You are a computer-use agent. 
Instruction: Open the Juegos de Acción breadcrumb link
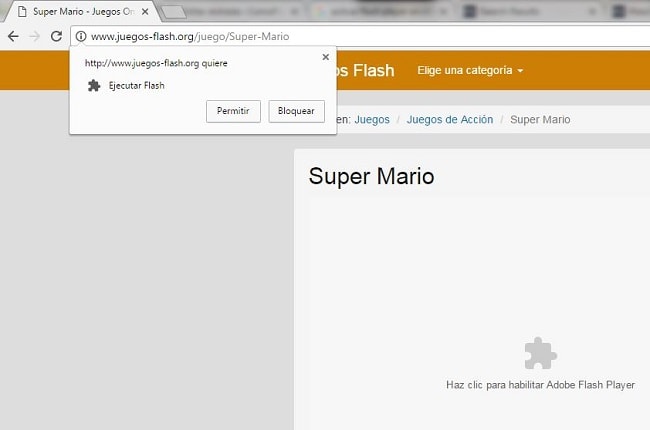[x=450, y=119]
